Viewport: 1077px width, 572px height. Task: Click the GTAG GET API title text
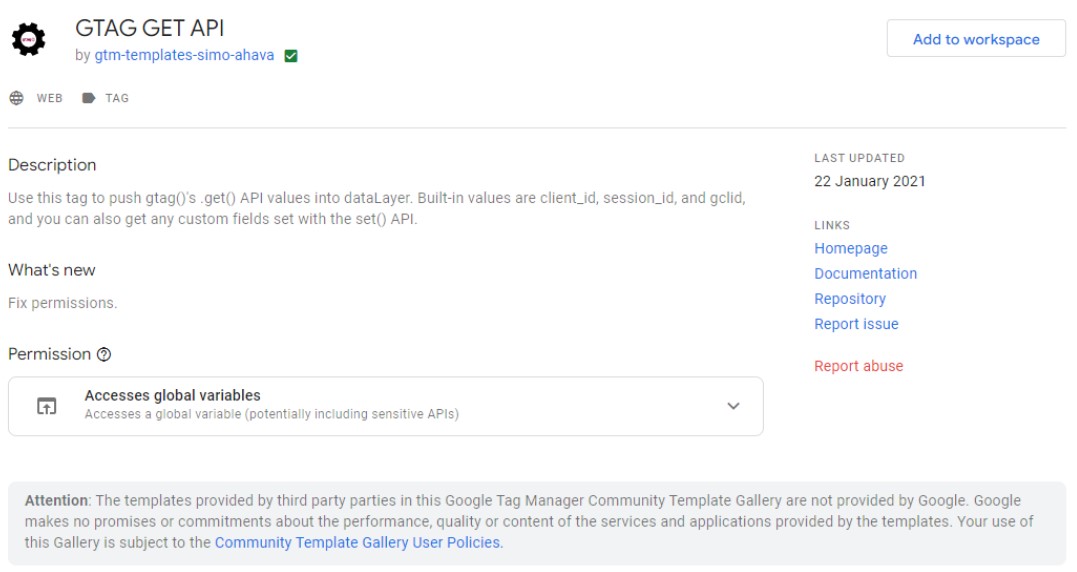pyautogui.click(x=150, y=27)
